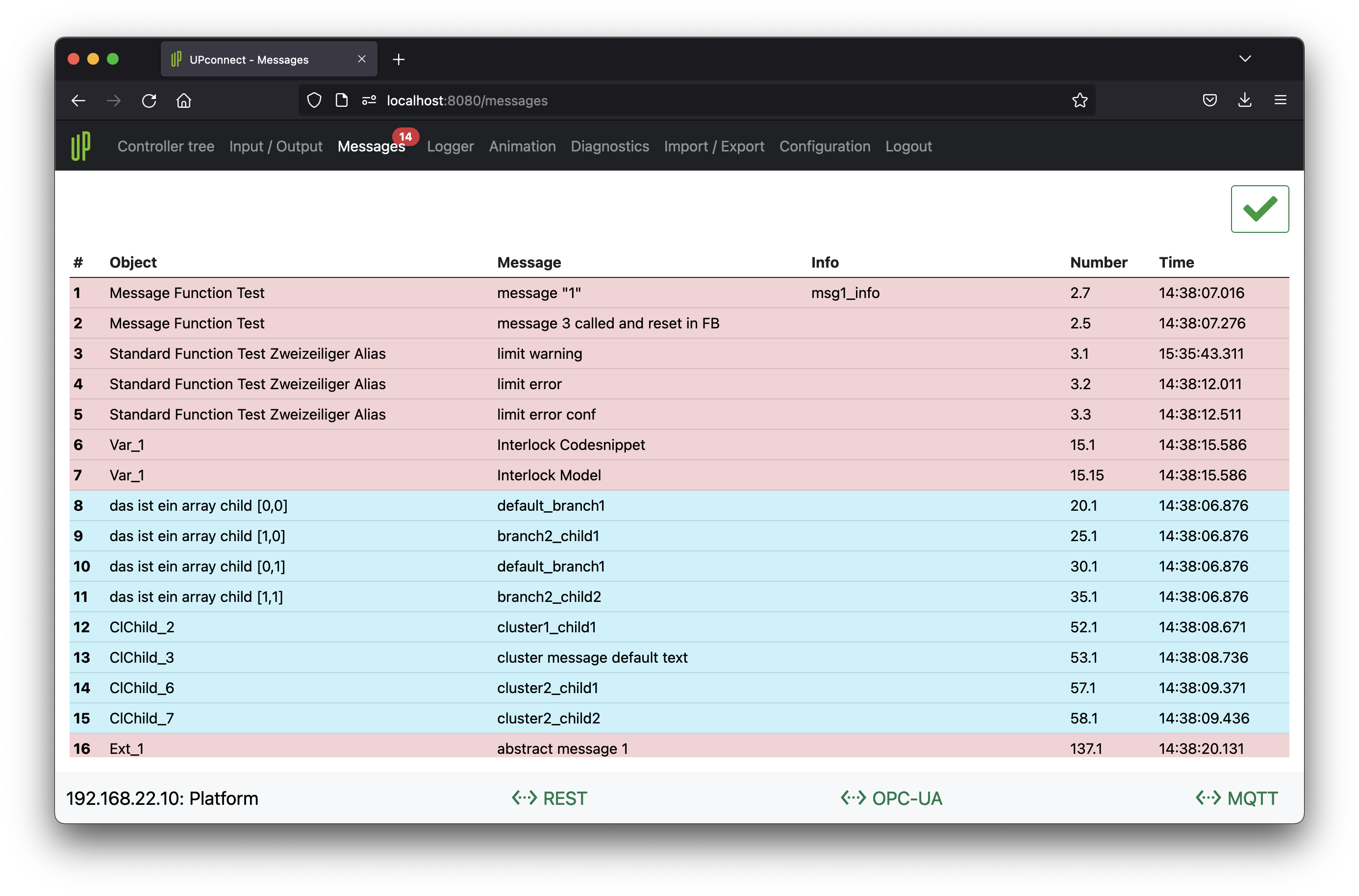Screen dimensions: 1359x896
Task: Acknowledge all messages with green checkmark
Action: pyautogui.click(x=1259, y=209)
